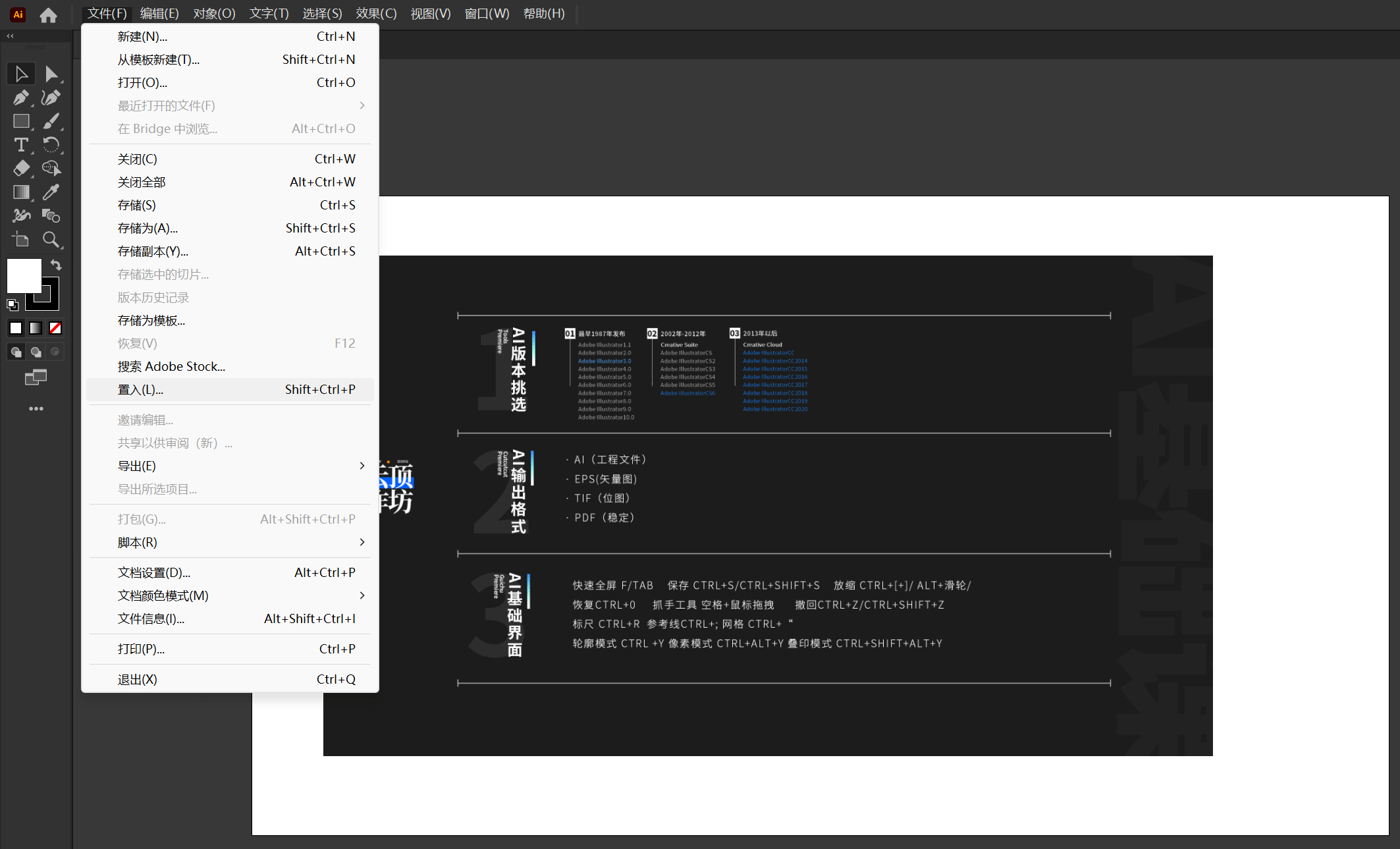The image size is (1400, 849).
Task: Pick the Width/Puppet warp tool
Action: pos(21,216)
